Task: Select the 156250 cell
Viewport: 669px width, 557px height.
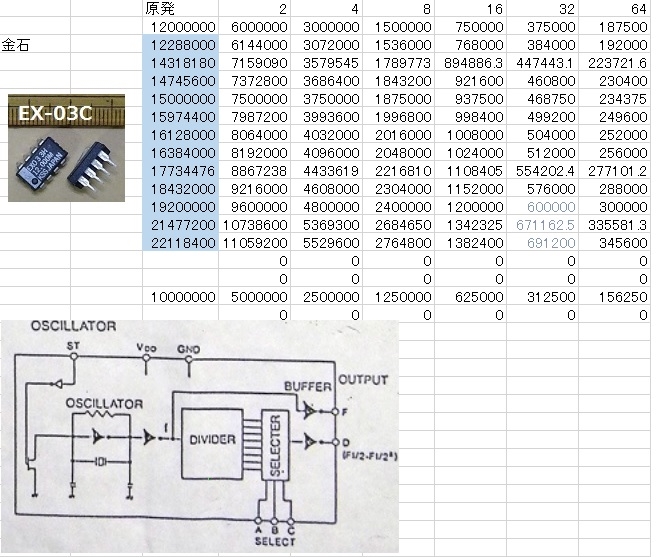Action: click(x=614, y=297)
